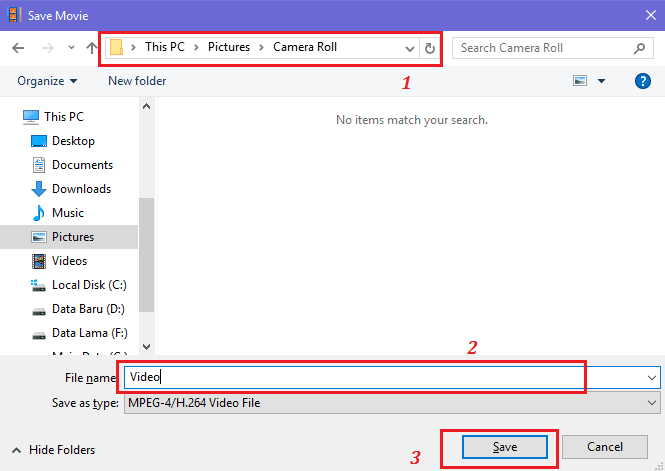Open Local Disk (C:) in sidebar

[89, 284]
